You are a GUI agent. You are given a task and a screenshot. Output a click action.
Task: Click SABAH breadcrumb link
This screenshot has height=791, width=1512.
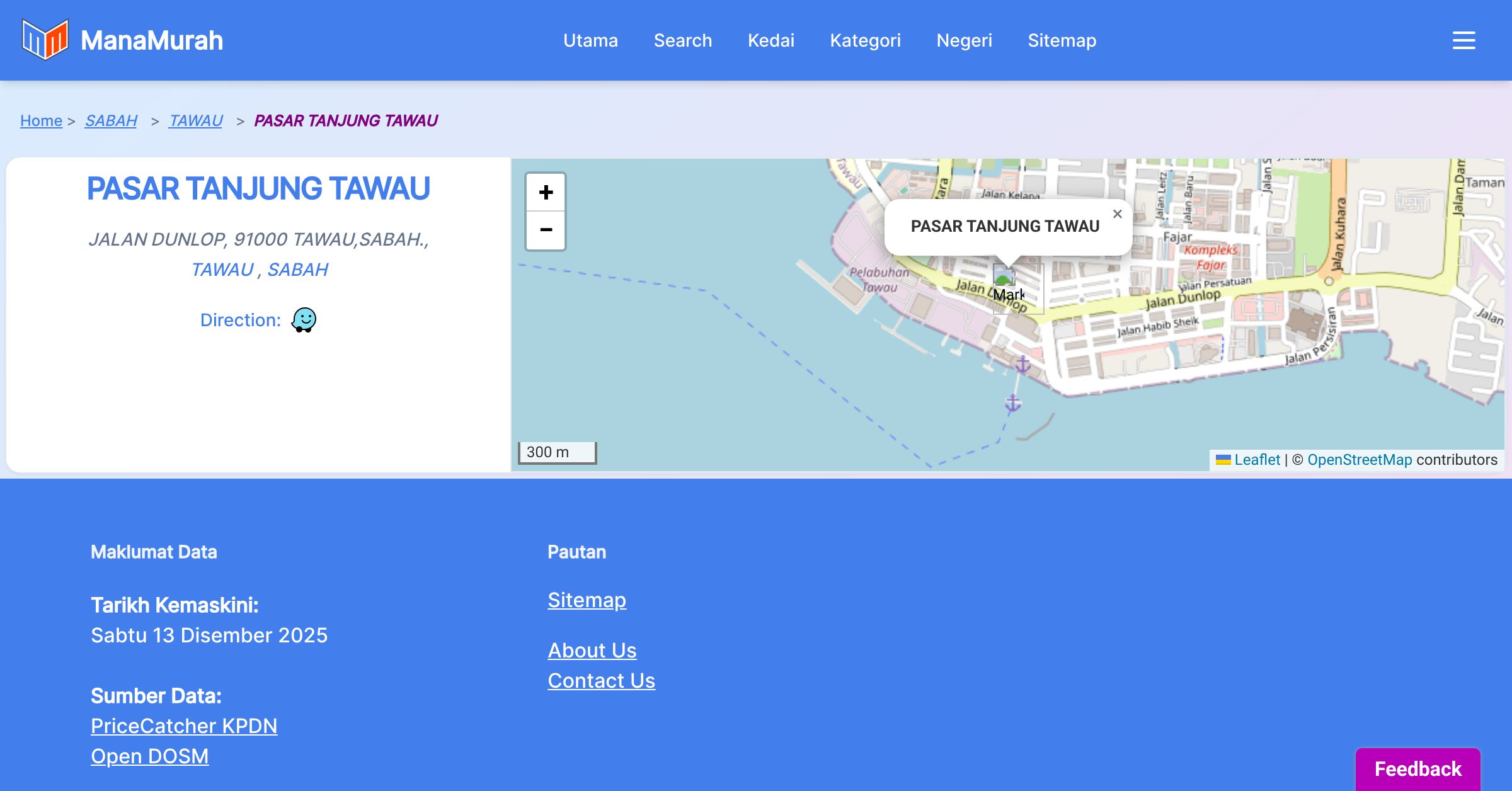point(111,120)
